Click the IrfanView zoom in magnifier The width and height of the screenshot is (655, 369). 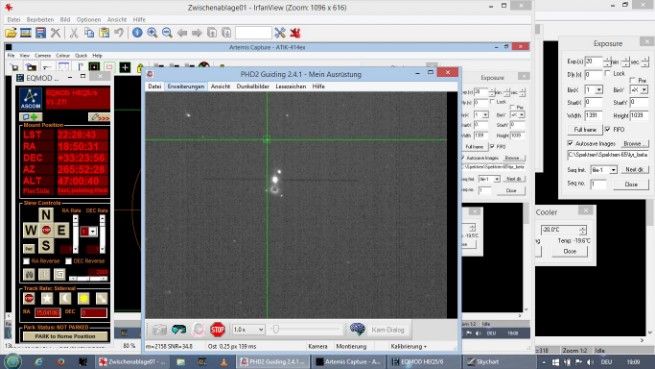152,33
